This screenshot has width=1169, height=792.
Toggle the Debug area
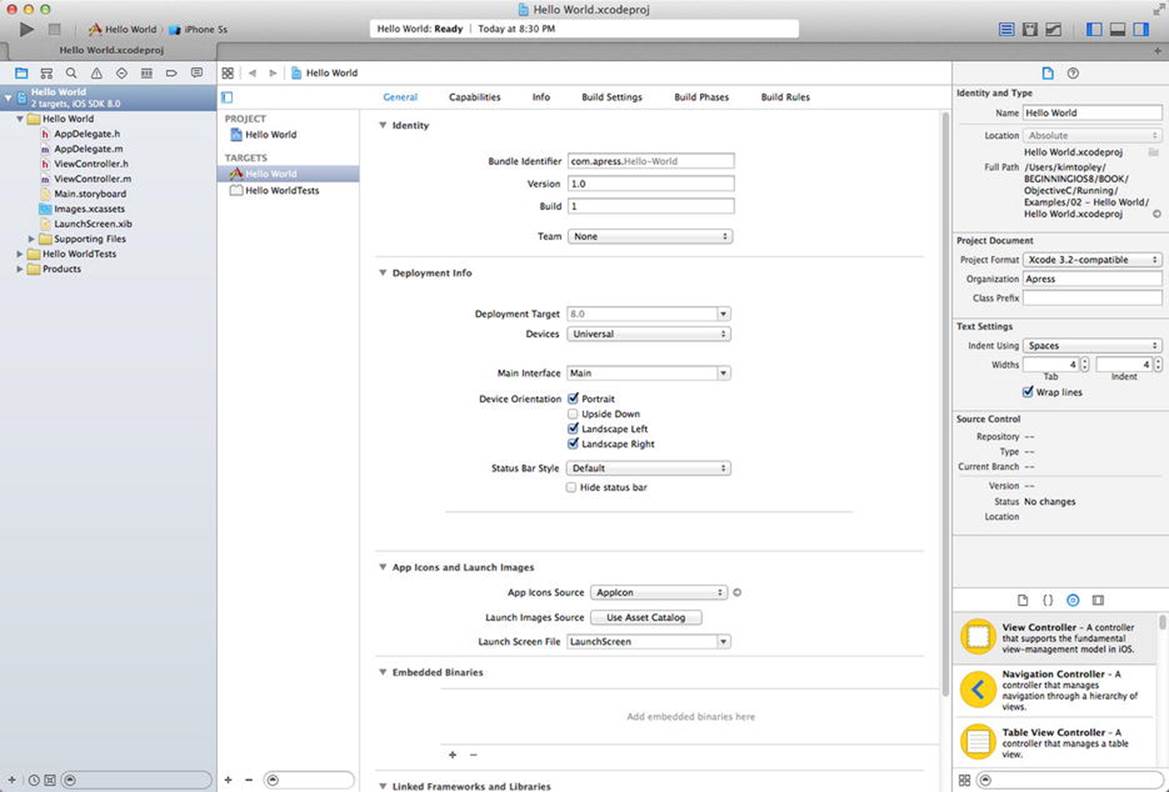1118,29
